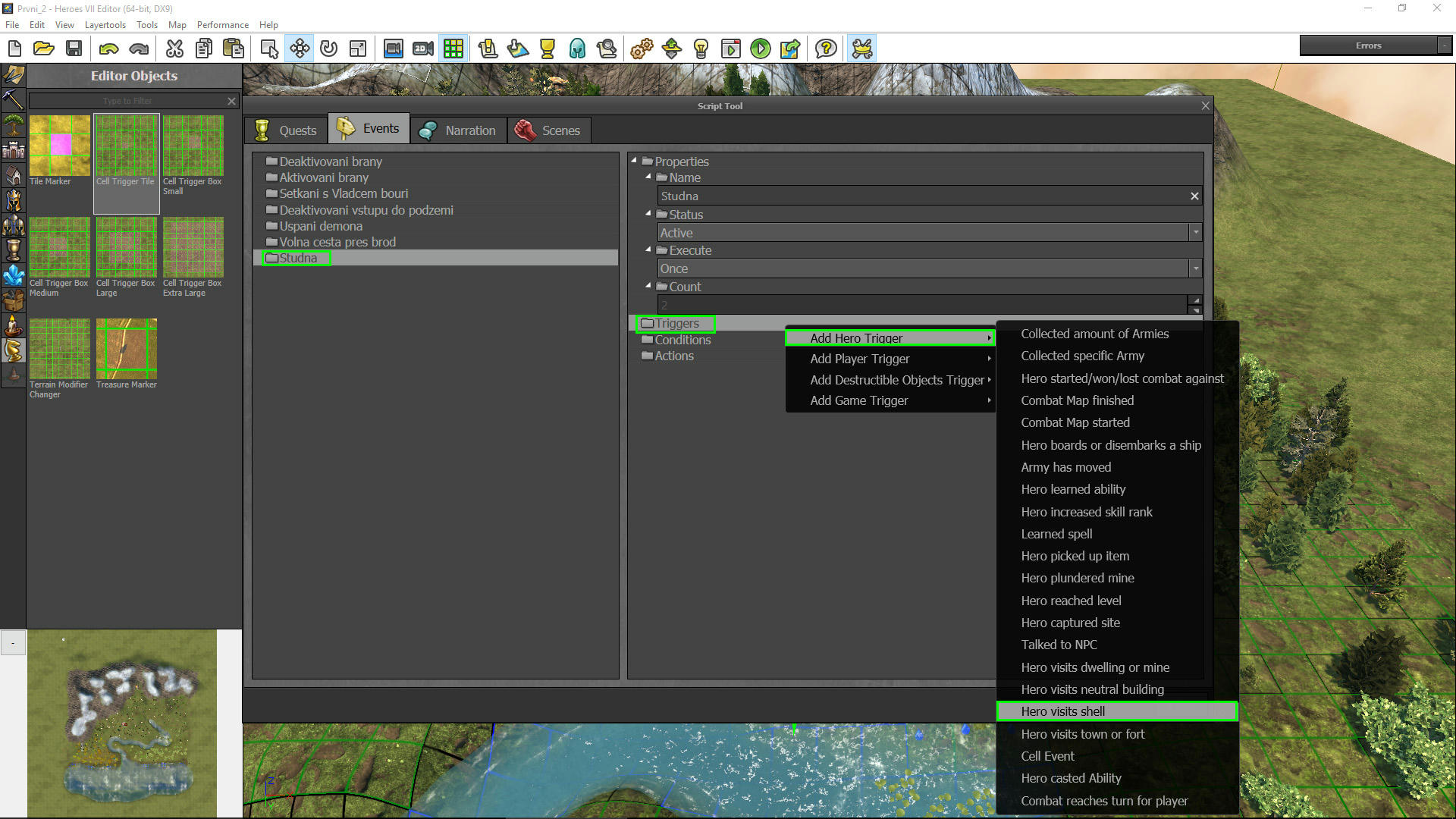Open the terrain paint stamp tool
Image resolution: width=1456 pixels, height=819 pixels.
(518, 49)
